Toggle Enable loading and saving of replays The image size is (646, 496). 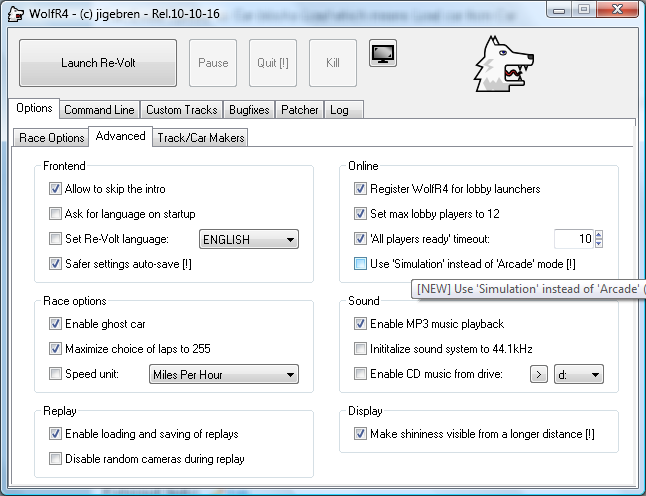coord(55,434)
